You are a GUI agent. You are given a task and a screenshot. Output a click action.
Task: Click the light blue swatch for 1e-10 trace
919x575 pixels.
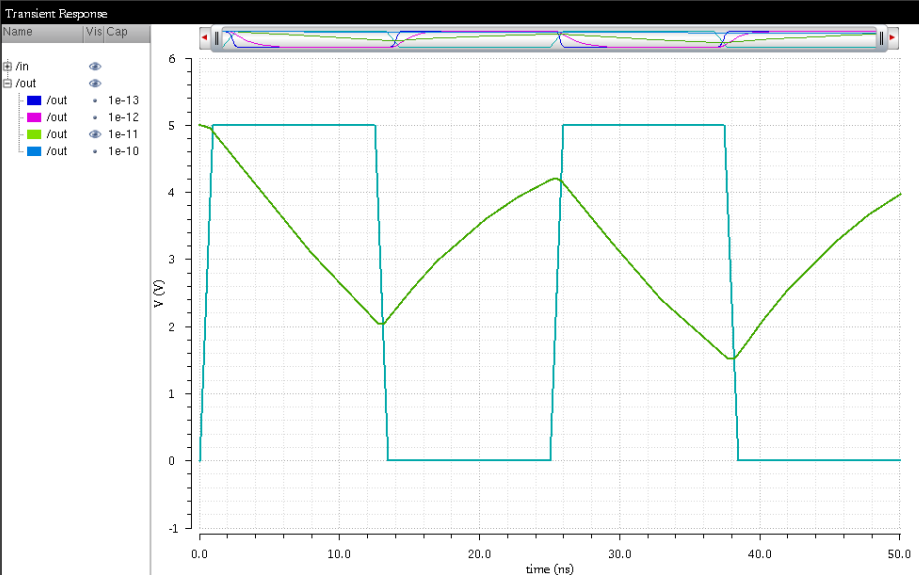(x=34, y=151)
